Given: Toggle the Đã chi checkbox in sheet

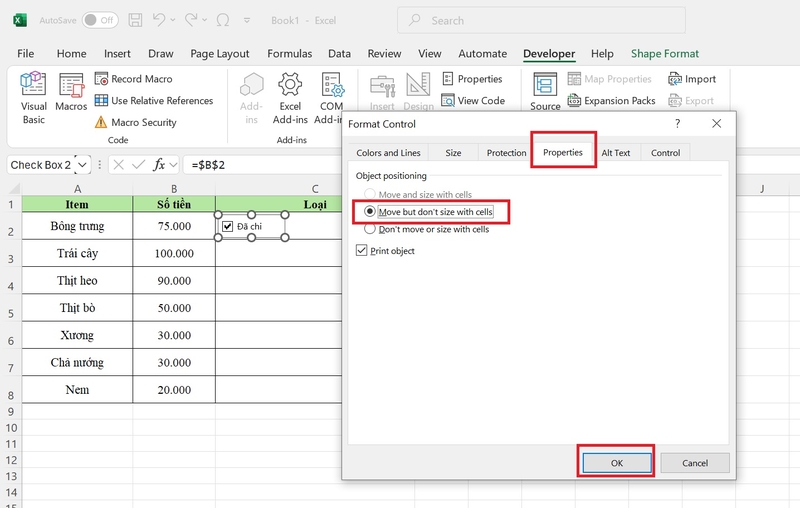Looking at the screenshot, I should coord(228,226).
